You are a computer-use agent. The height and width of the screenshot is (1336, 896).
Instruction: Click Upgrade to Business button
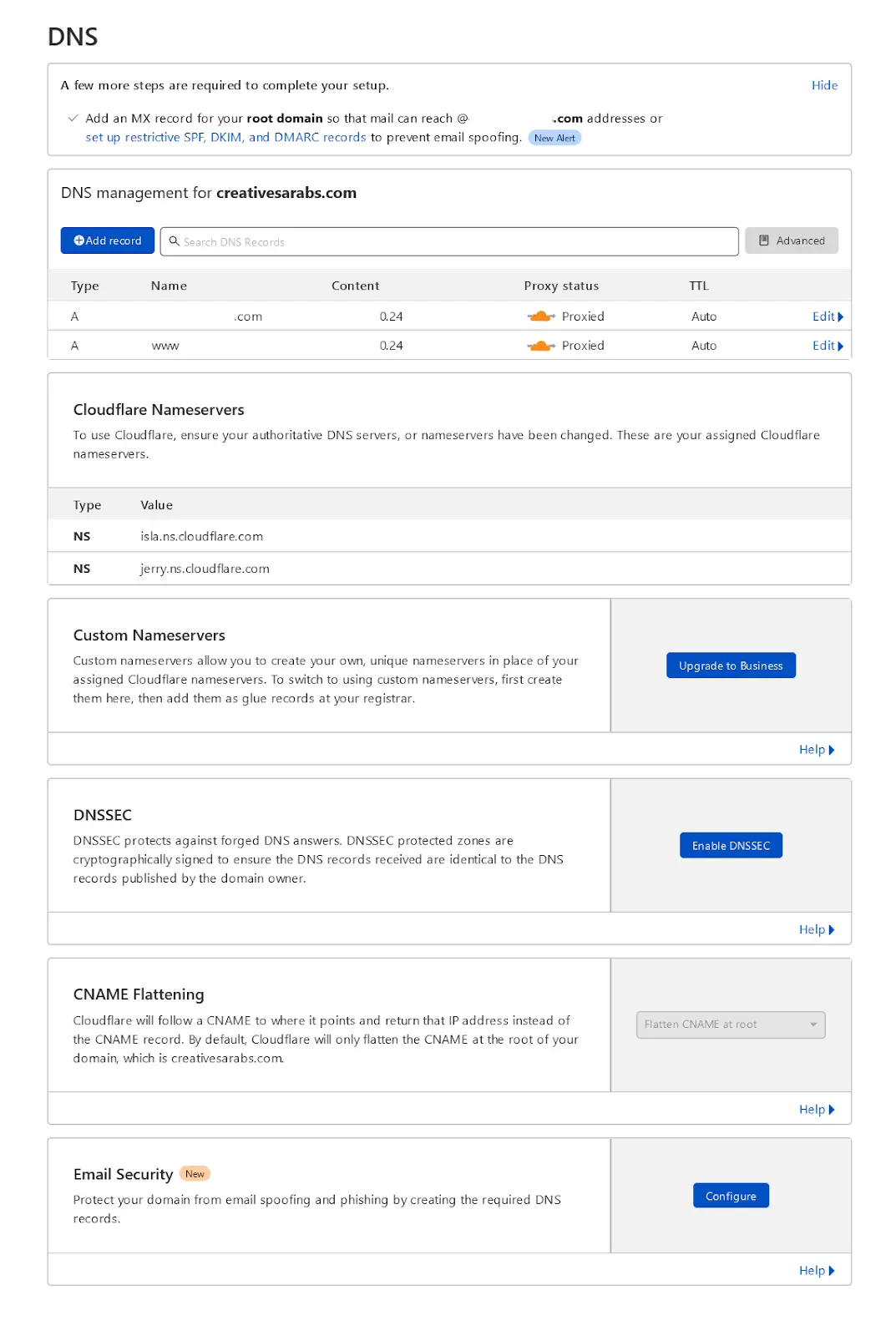point(730,665)
